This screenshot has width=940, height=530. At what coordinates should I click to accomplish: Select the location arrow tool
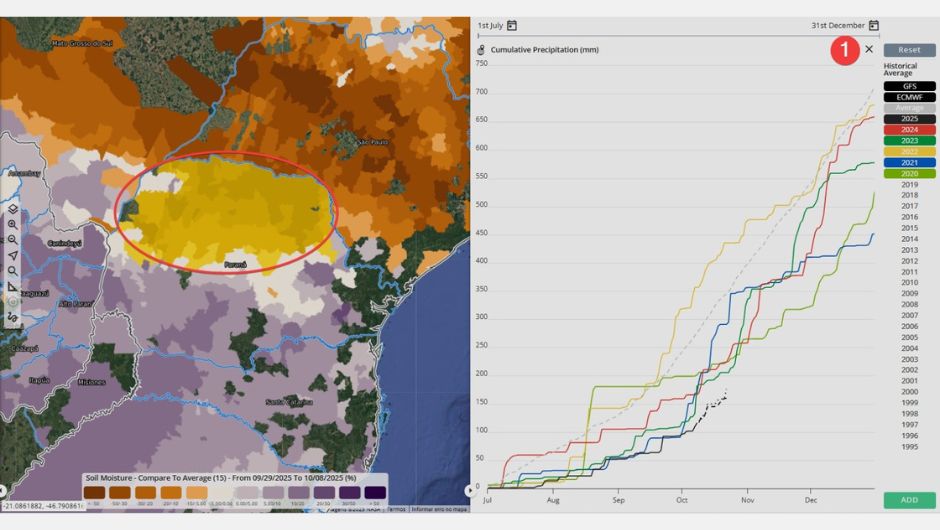click(13, 255)
